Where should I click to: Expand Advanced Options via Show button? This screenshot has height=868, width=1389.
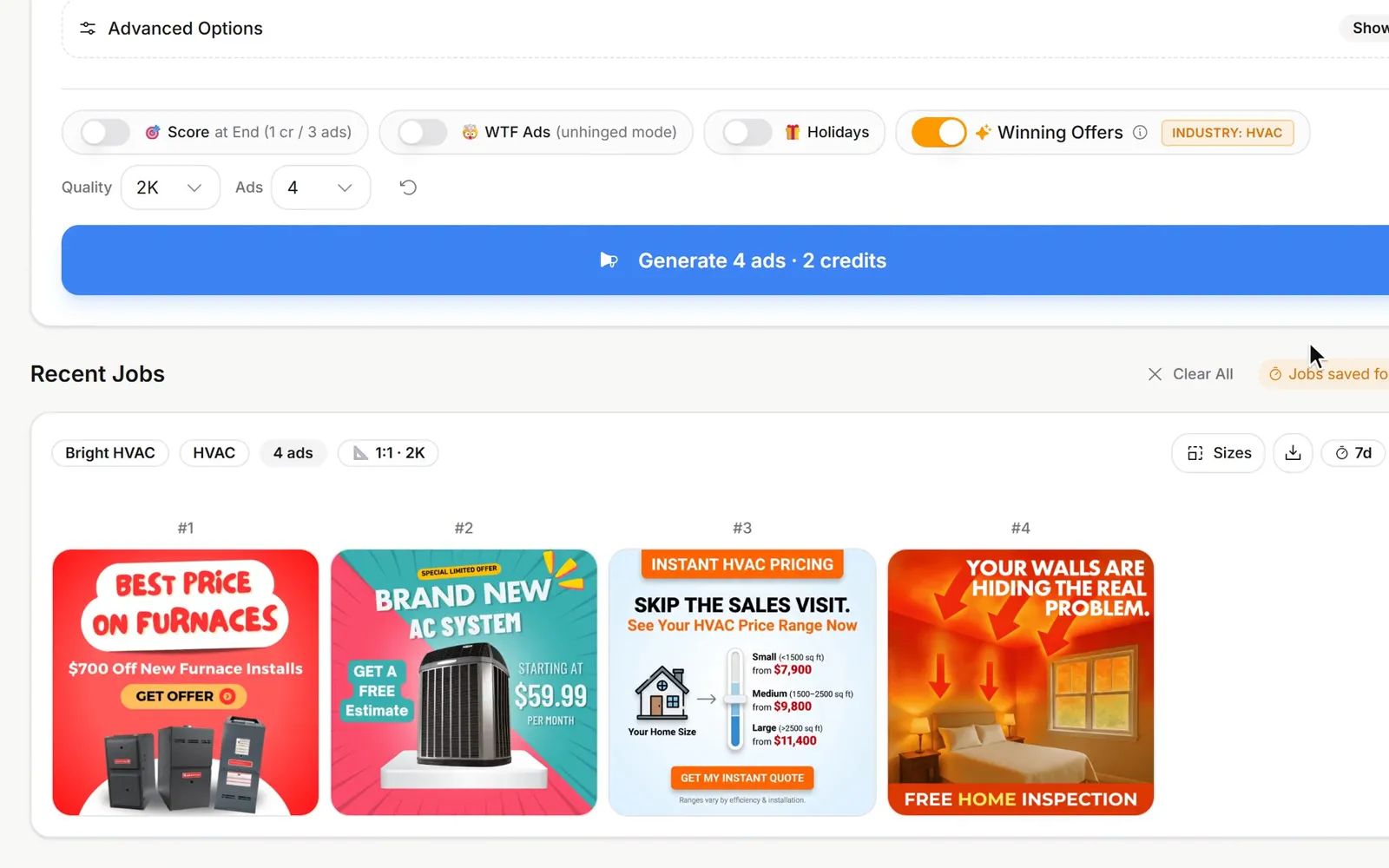tap(1366, 28)
